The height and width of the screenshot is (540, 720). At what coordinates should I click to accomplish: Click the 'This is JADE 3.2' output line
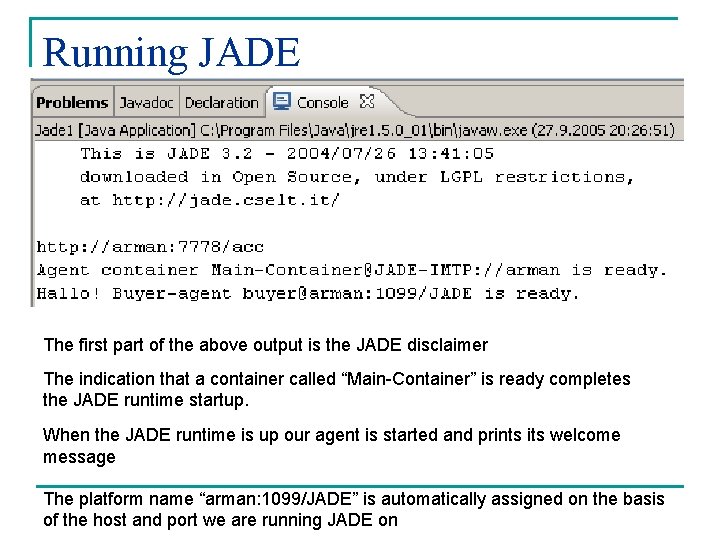click(x=287, y=153)
